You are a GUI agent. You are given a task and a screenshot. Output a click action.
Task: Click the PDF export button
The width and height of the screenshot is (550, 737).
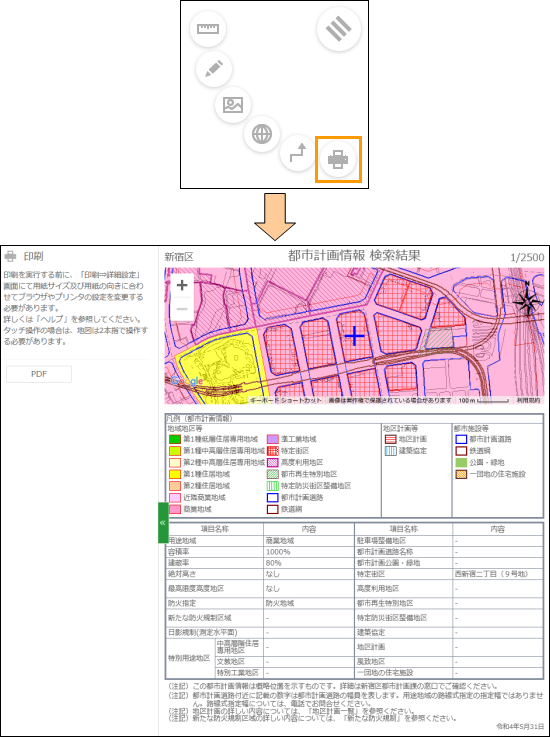coord(39,374)
